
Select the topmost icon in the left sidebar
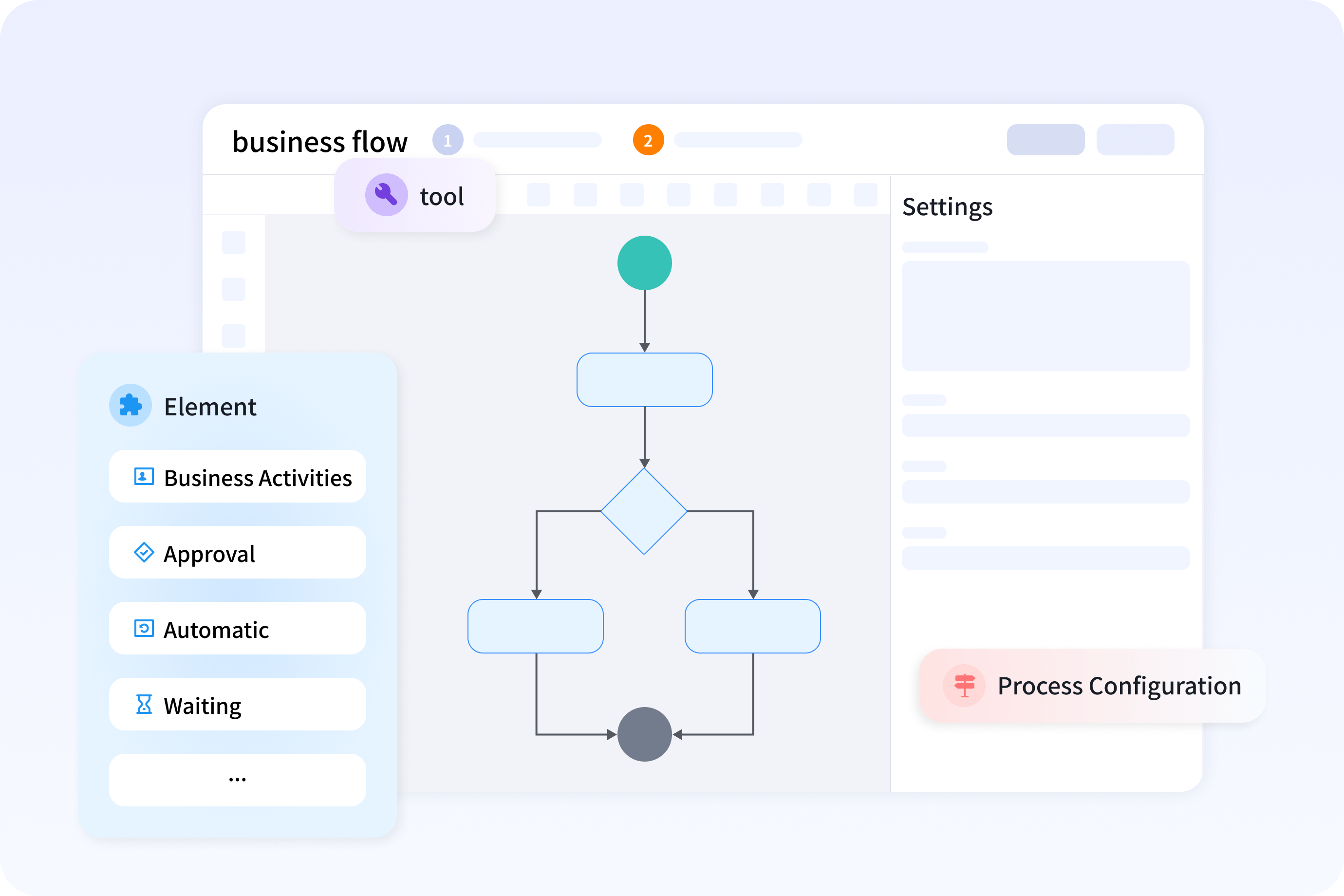[233, 242]
